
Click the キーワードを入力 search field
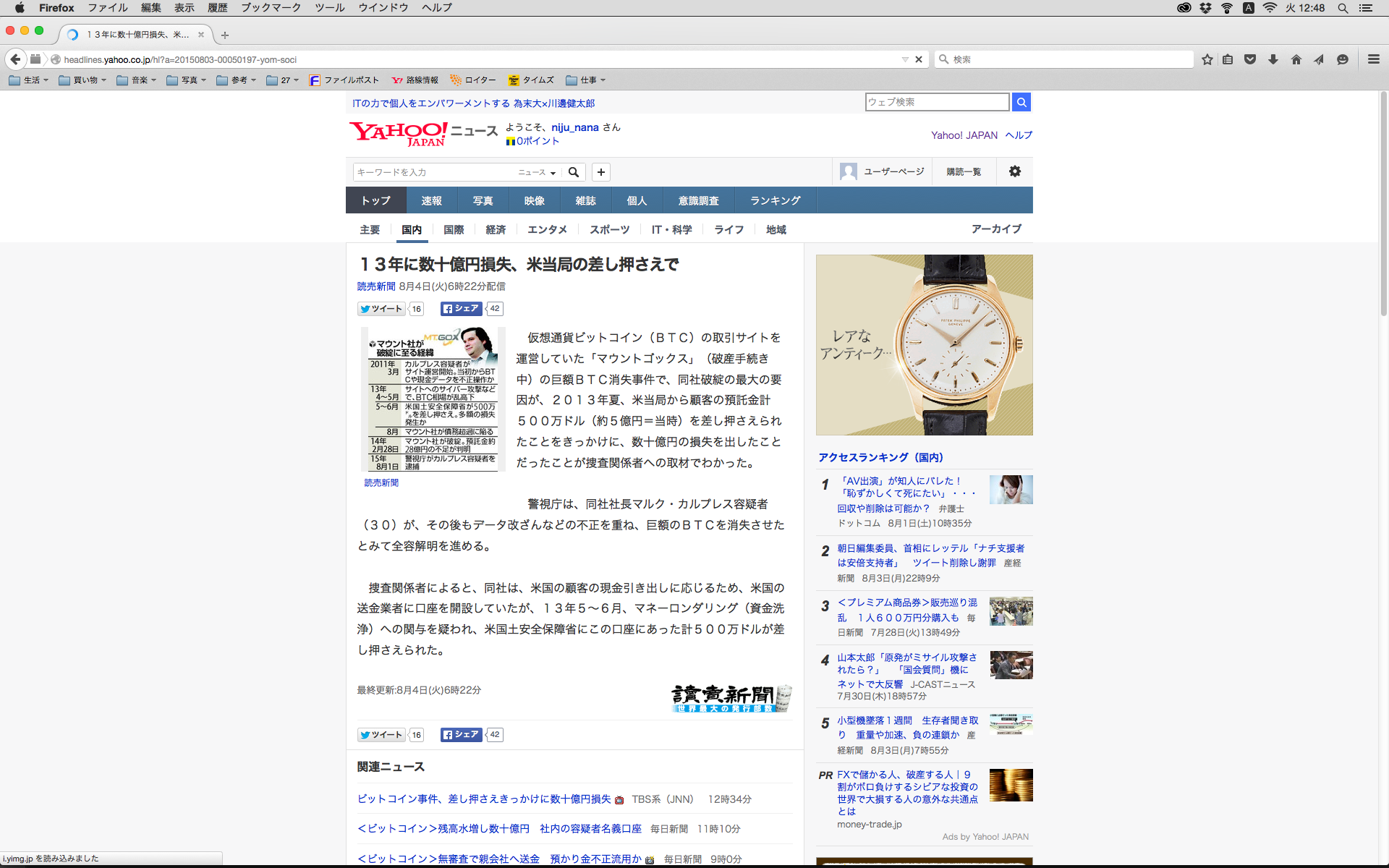pos(433,172)
